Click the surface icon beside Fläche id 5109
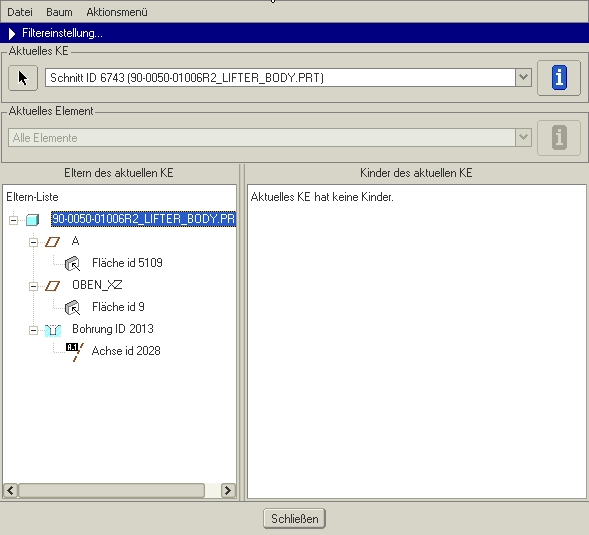Screen dimensions: 589x535 coord(72,263)
